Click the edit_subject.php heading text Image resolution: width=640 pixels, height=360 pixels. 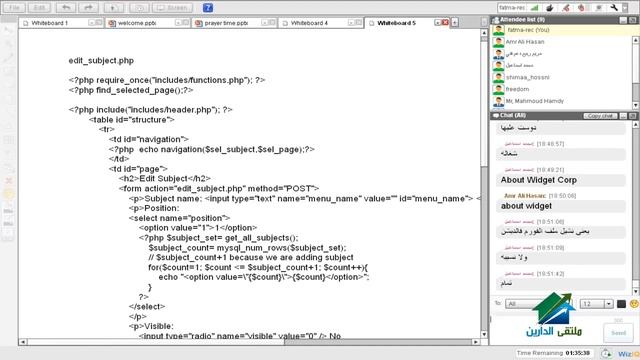tap(101, 60)
